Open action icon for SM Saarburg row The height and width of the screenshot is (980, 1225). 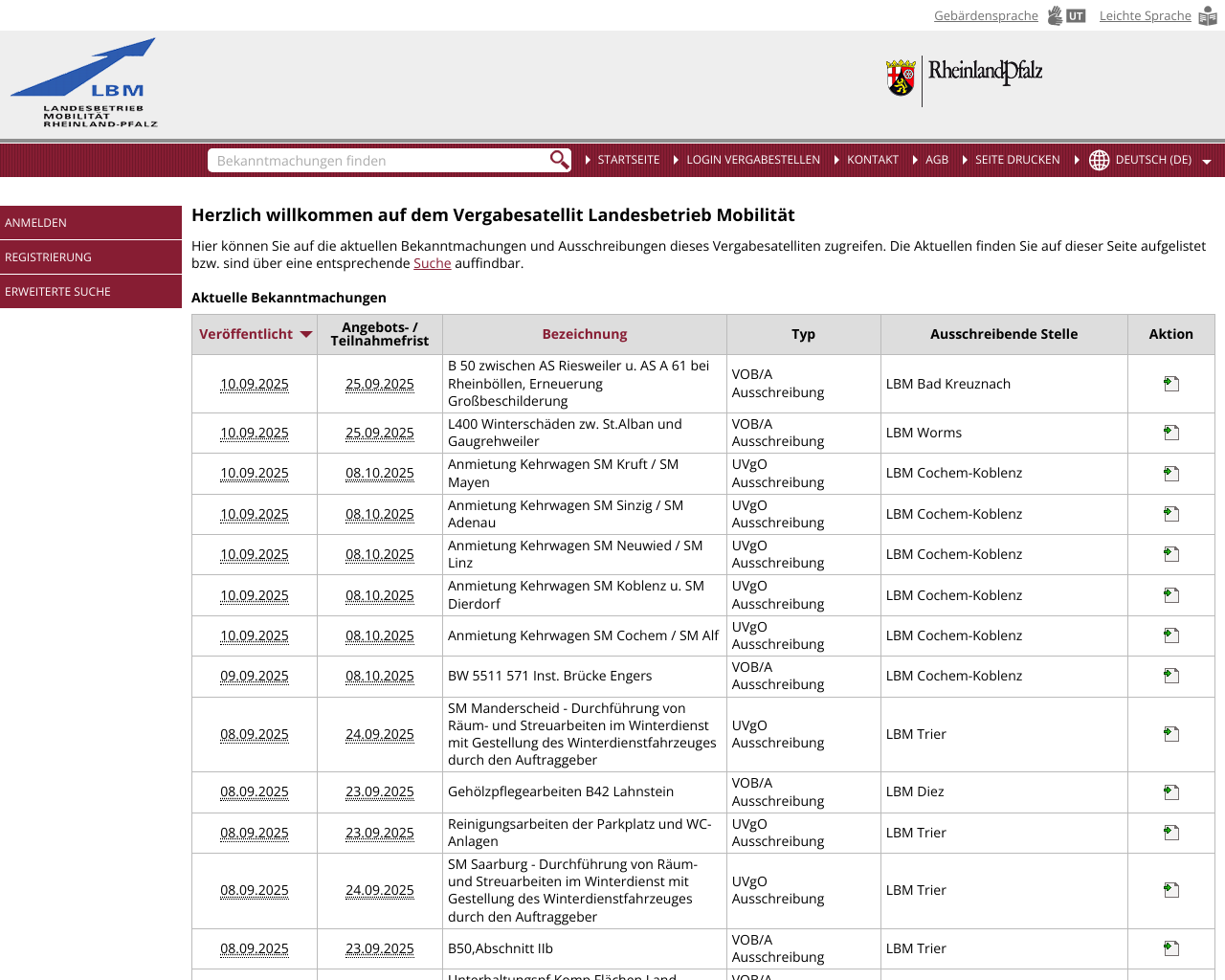pos(1171,890)
